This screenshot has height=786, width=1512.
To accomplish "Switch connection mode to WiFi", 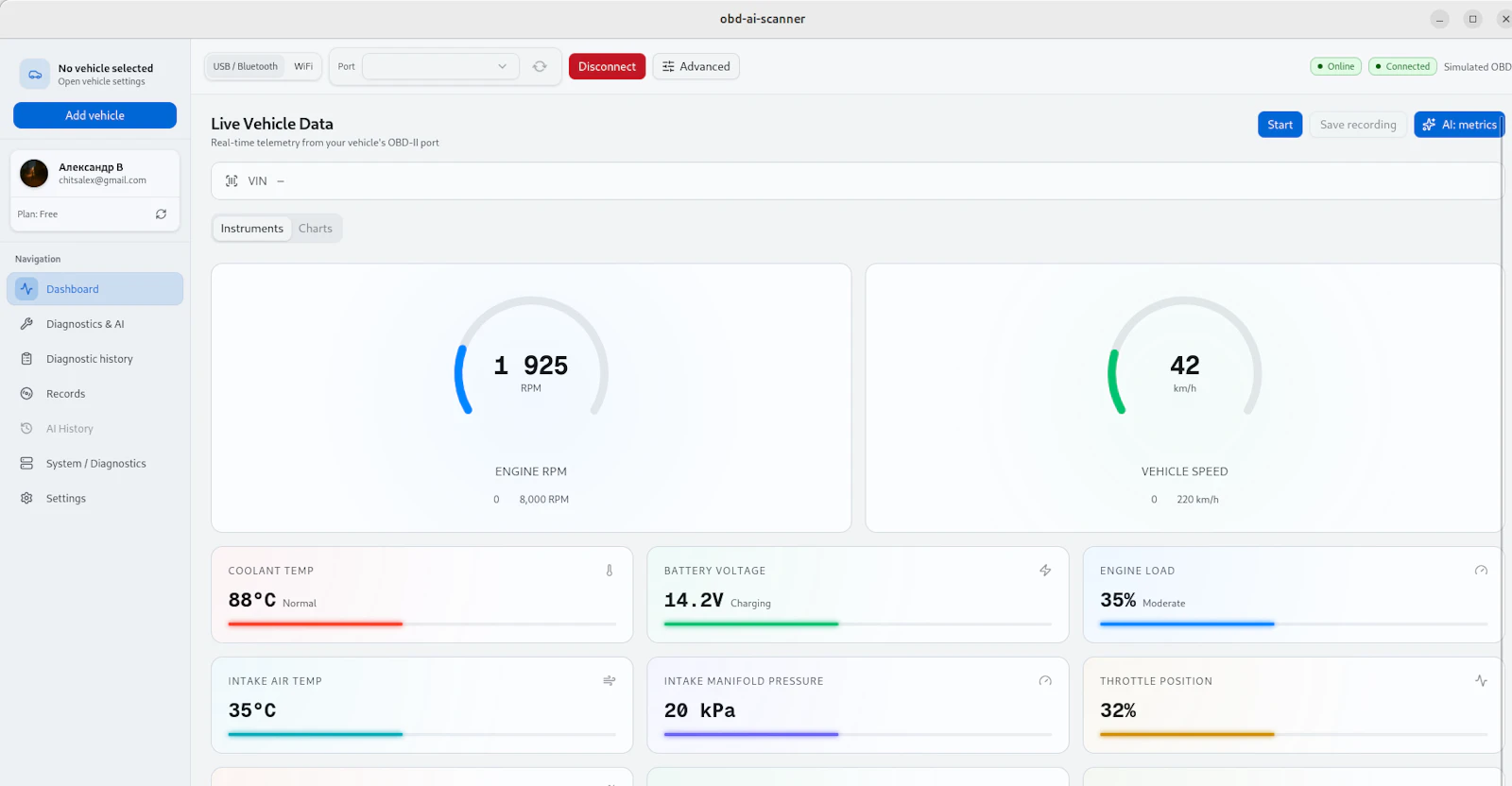I will (303, 66).
